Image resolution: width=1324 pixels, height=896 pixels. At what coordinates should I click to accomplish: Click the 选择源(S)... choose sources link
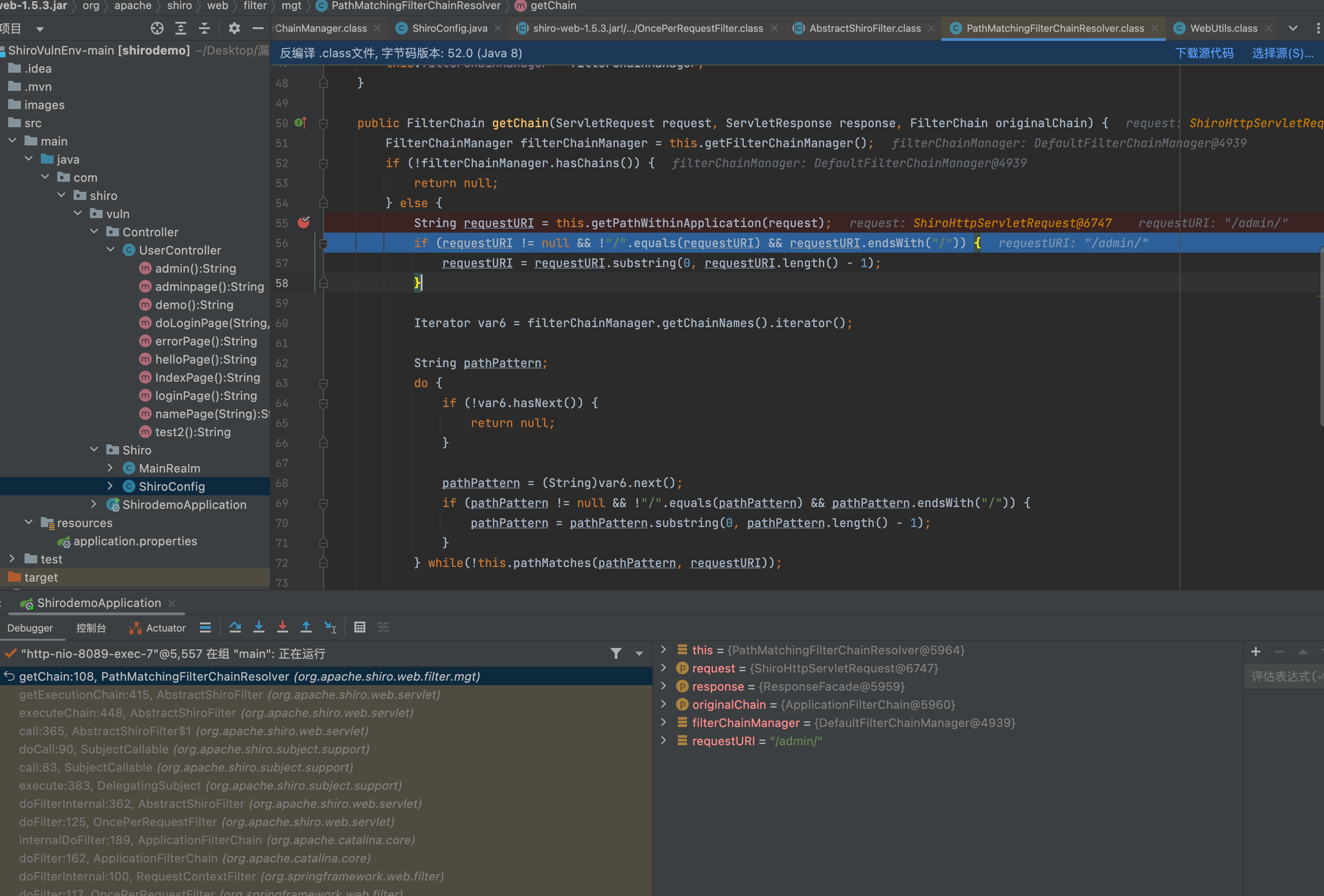click(1282, 53)
